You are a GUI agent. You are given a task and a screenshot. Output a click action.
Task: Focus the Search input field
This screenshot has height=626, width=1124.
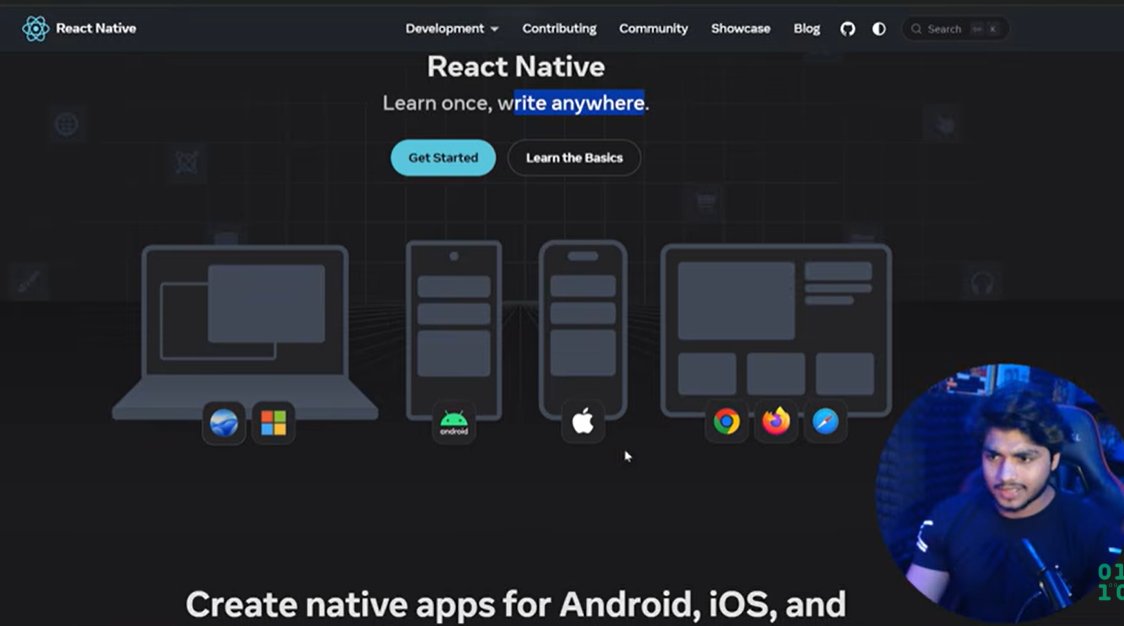[x=955, y=29]
